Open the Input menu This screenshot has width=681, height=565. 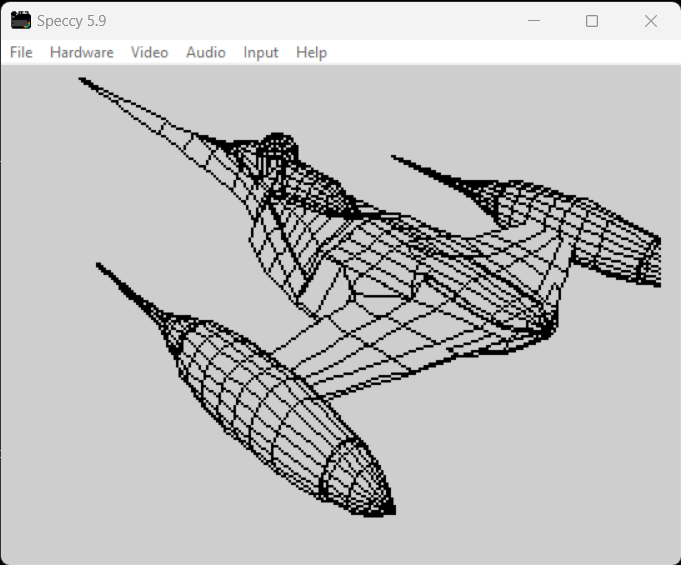coord(261,52)
